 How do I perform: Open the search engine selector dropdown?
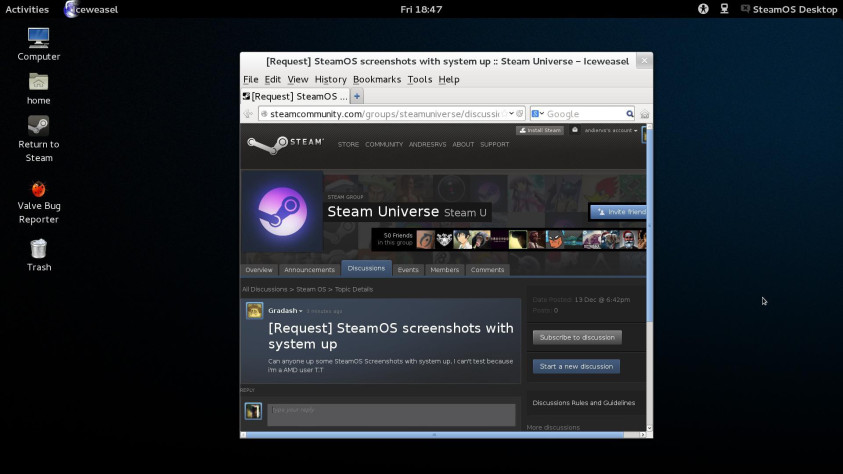(537, 114)
